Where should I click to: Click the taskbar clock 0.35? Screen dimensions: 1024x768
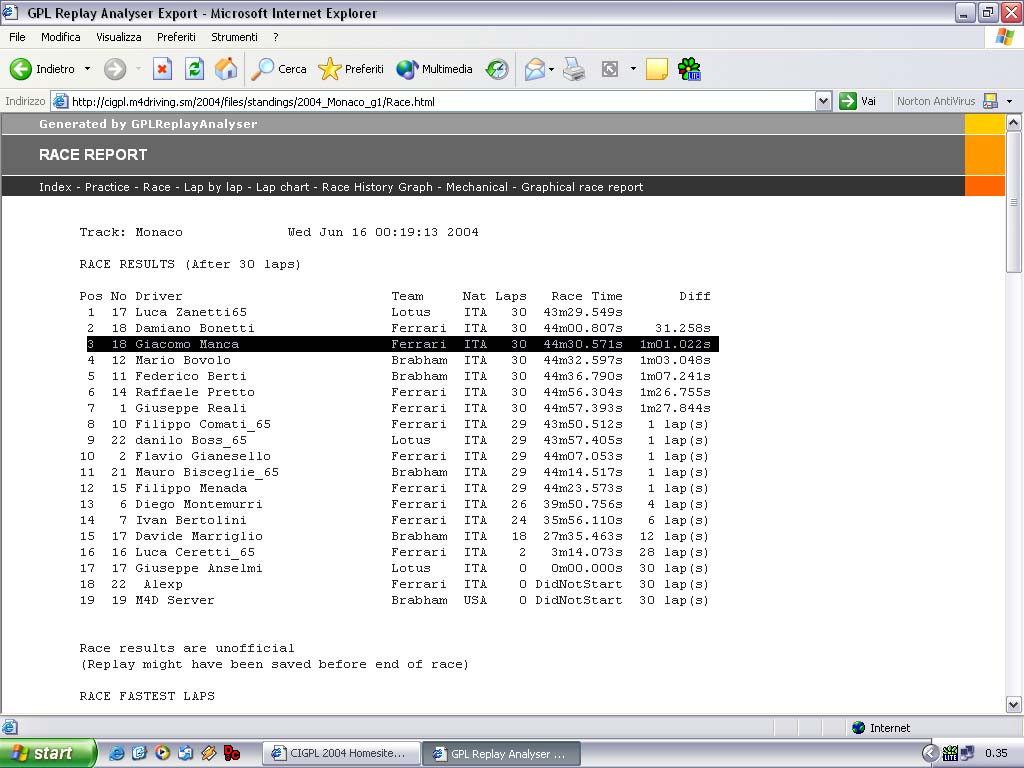pyautogui.click(x=997, y=754)
